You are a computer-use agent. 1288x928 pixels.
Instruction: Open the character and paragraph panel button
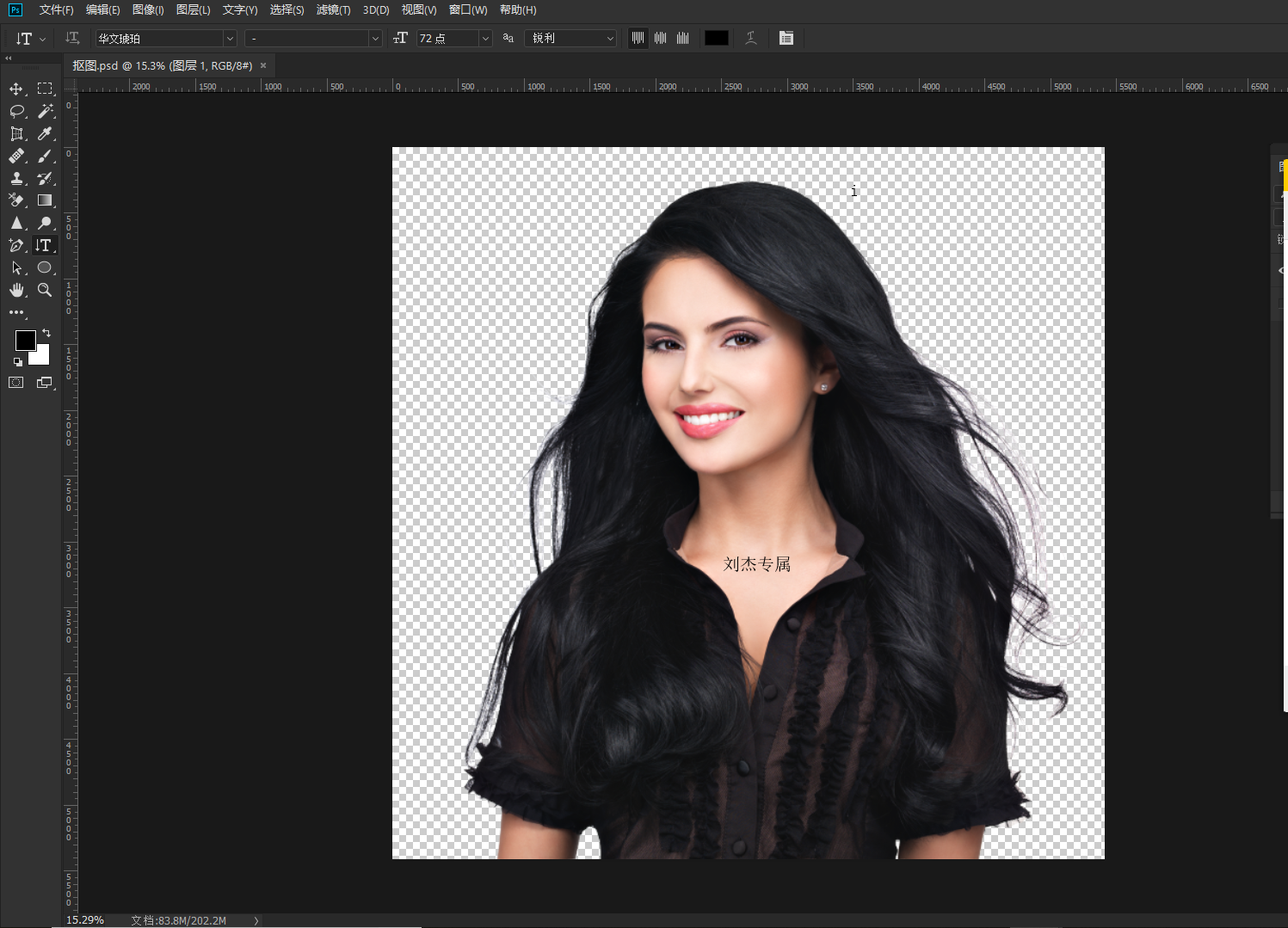[786, 38]
